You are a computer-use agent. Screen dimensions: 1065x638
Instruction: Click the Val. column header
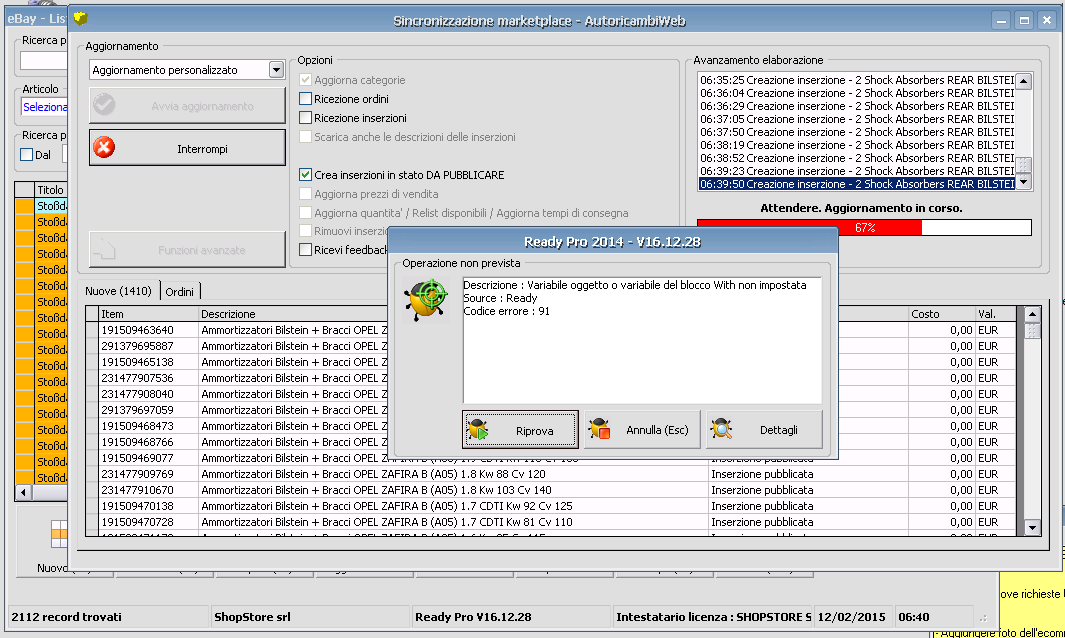(x=996, y=314)
